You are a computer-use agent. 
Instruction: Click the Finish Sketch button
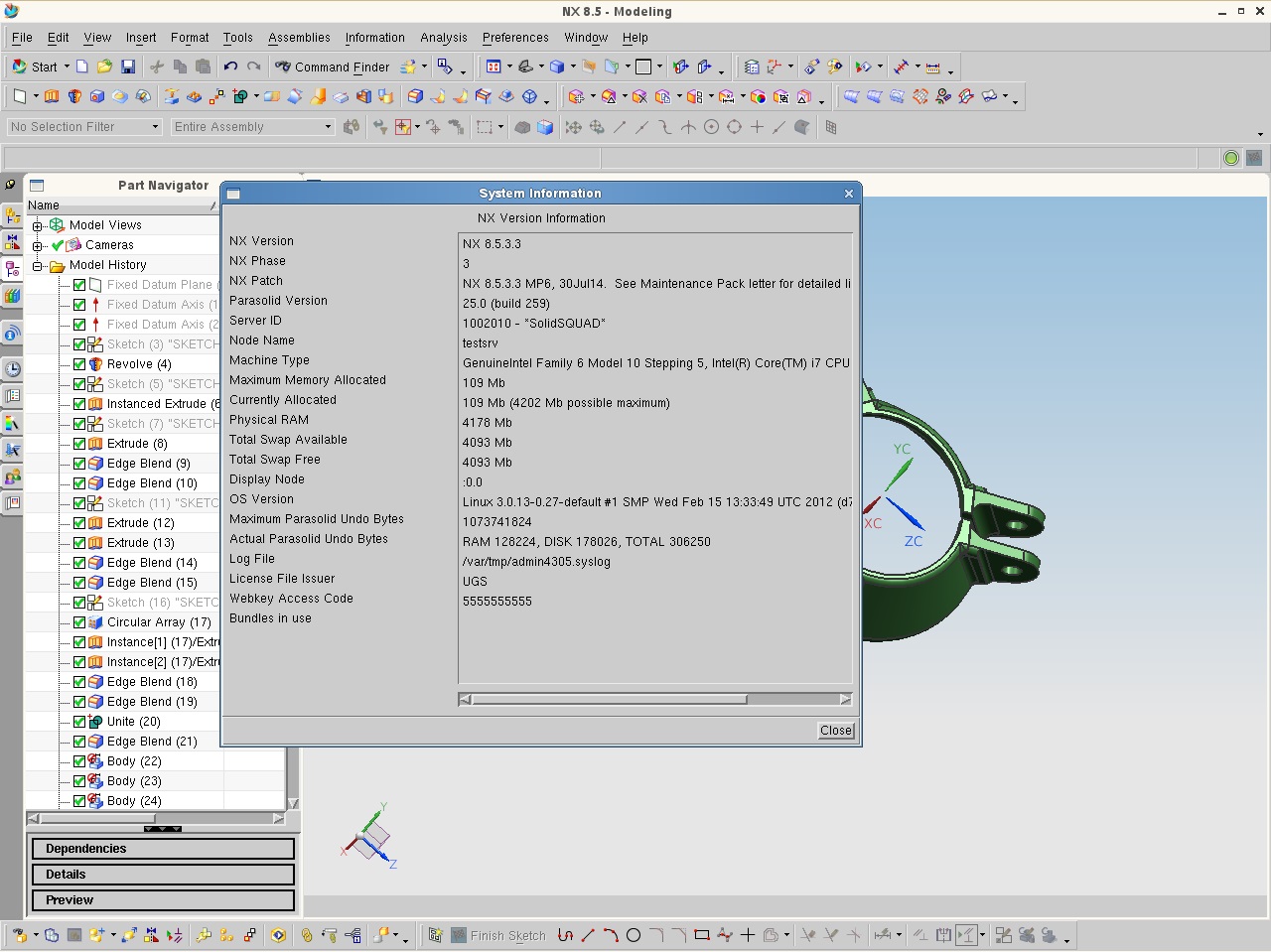click(x=498, y=935)
